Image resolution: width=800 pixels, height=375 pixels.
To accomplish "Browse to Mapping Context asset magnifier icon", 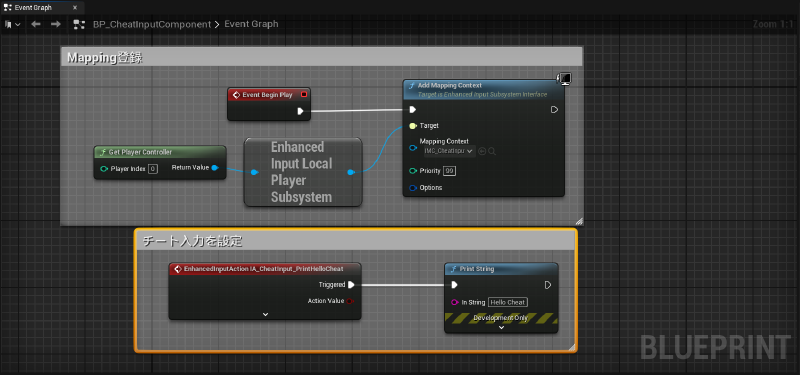I will (492, 151).
